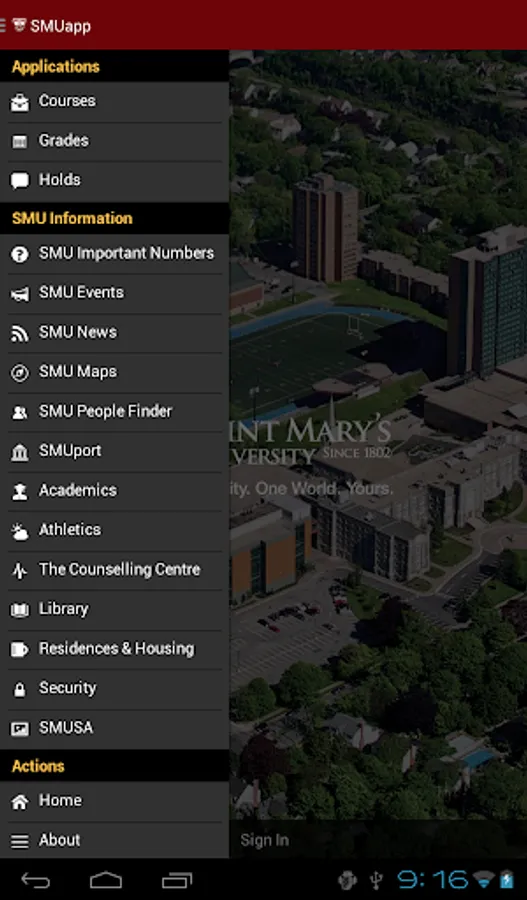The height and width of the screenshot is (900, 527).
Task: Open SMU People Finder
Action: click(114, 413)
